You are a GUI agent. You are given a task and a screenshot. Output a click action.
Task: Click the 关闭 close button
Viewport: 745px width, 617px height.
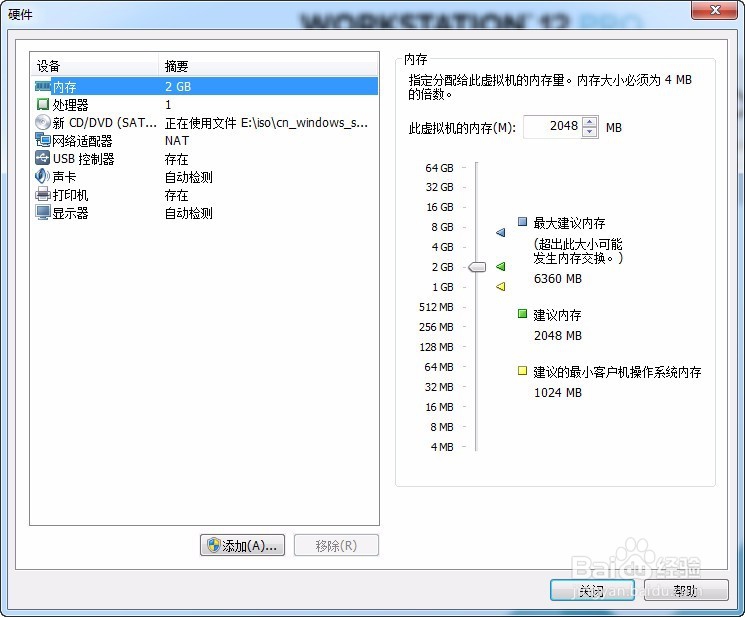point(592,590)
